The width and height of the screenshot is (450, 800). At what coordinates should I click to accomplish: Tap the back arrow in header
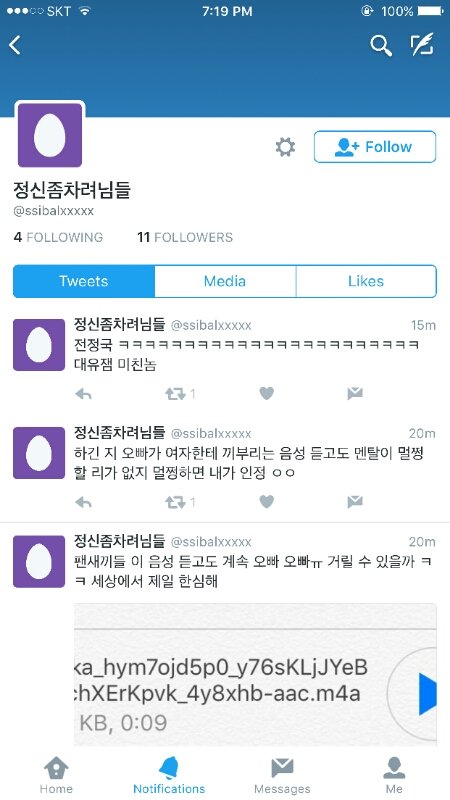[x=15, y=45]
